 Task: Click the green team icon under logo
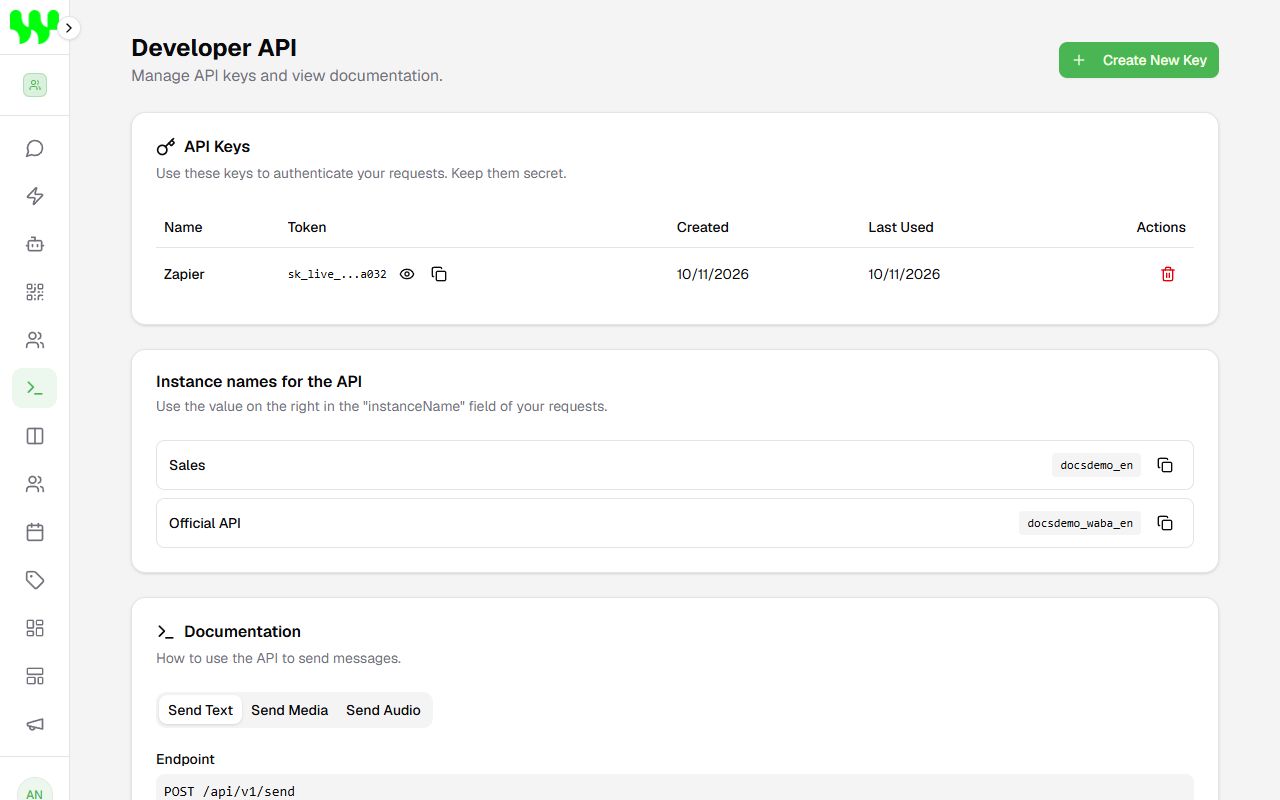pos(35,85)
